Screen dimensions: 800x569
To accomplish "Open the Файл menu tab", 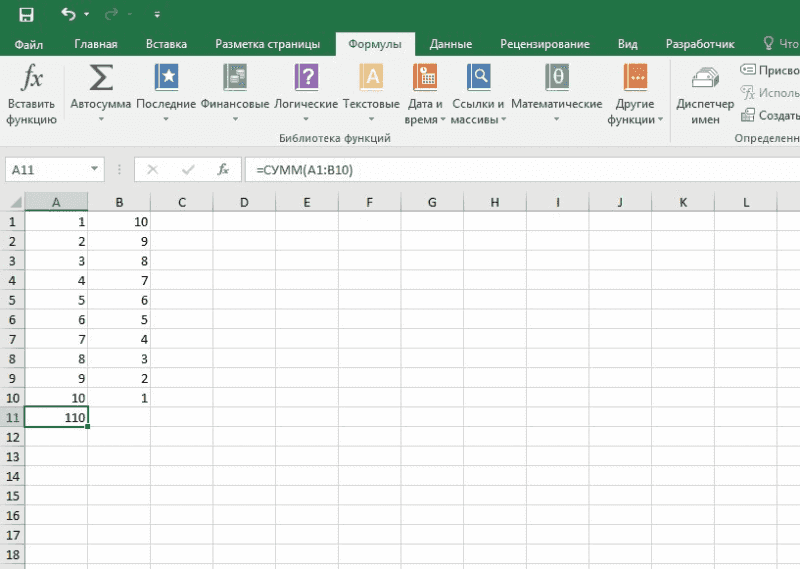I will pos(29,44).
